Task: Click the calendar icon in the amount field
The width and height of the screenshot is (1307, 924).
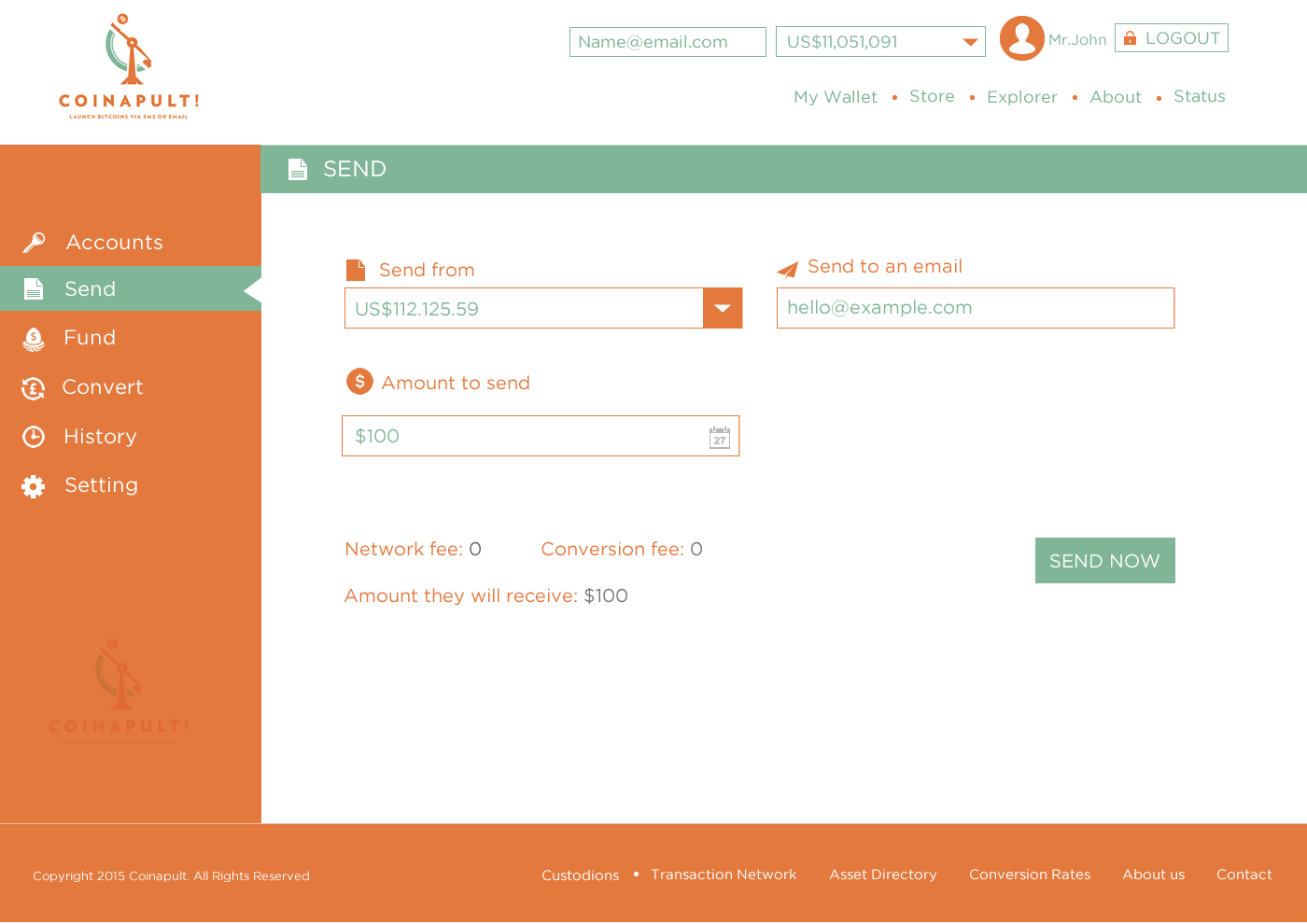Action: (720, 437)
